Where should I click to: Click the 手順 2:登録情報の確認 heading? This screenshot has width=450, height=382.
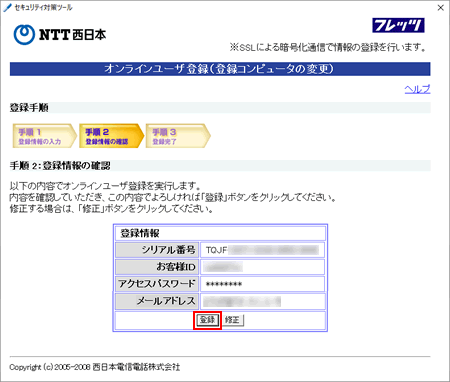tap(60, 166)
